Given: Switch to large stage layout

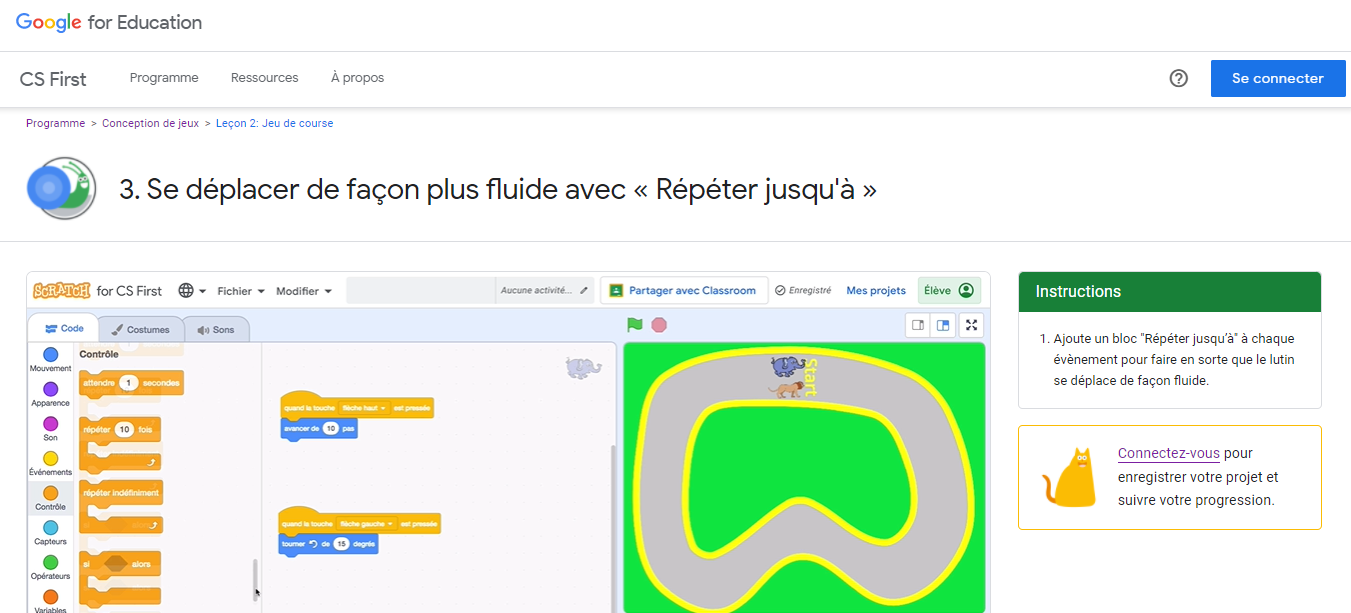Looking at the screenshot, I should (942, 325).
